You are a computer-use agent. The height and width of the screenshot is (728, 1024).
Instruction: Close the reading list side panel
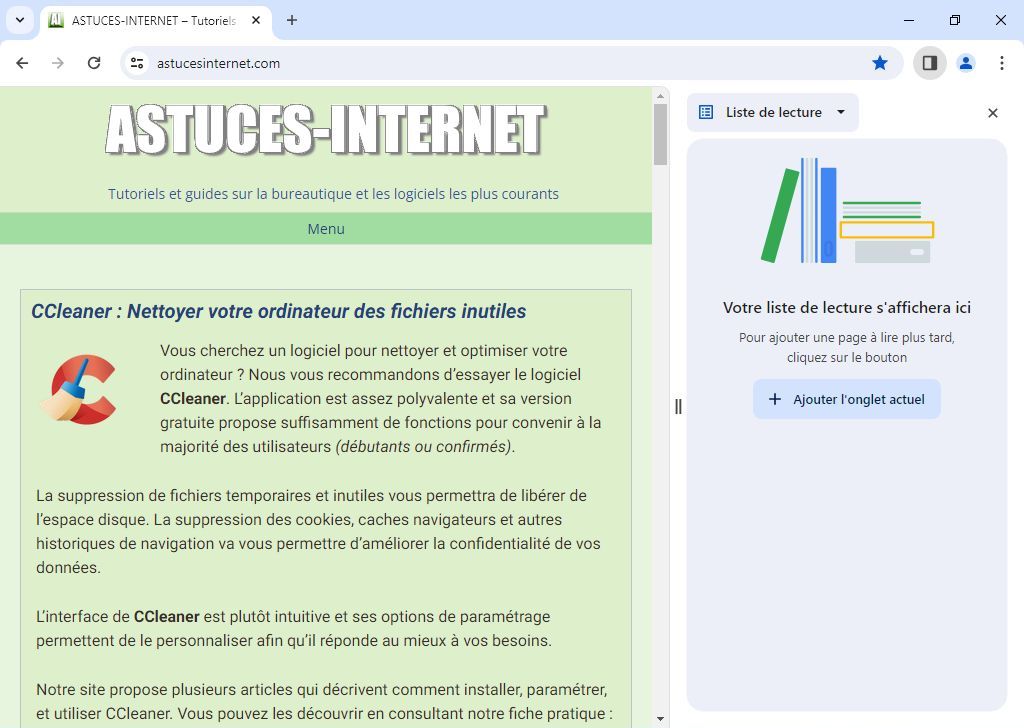point(992,113)
